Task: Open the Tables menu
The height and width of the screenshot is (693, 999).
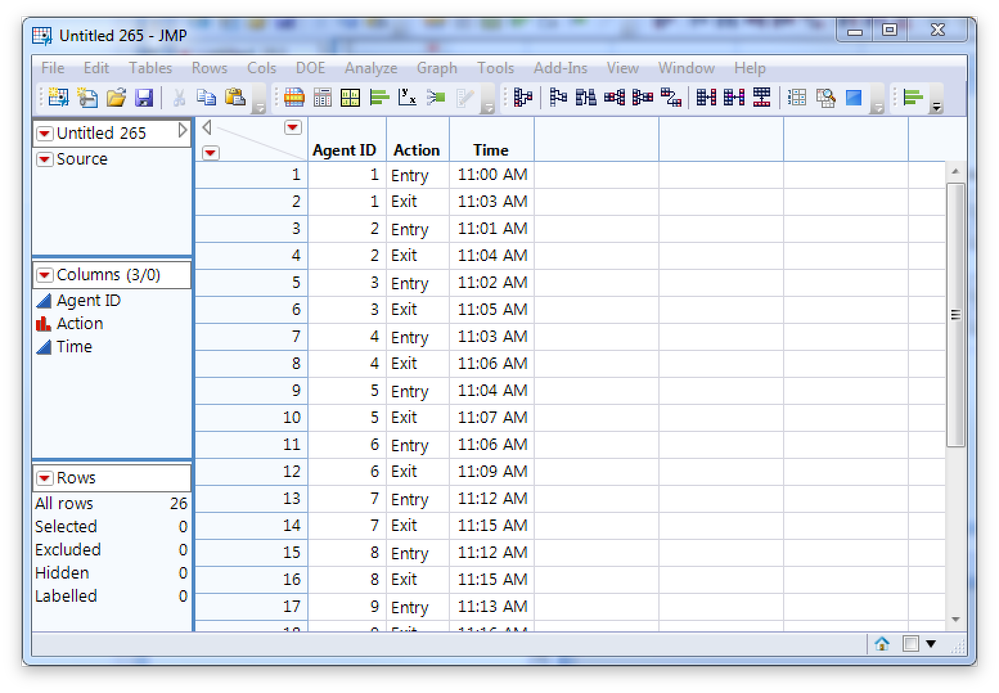Action: (x=150, y=68)
